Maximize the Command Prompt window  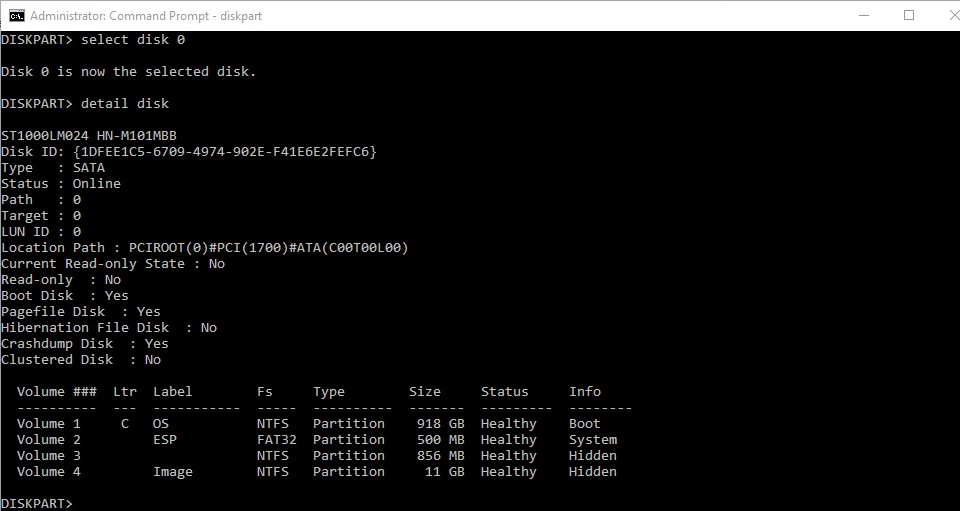[x=909, y=15]
